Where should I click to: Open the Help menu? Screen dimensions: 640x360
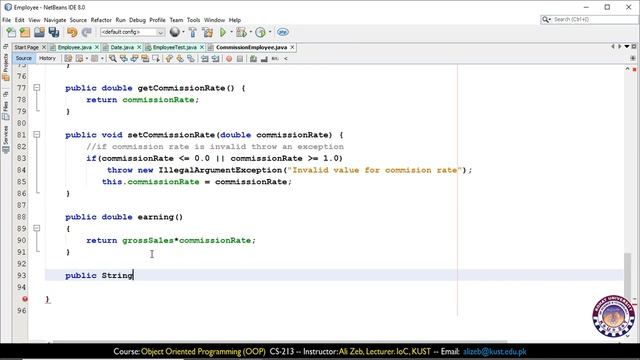(x=235, y=20)
